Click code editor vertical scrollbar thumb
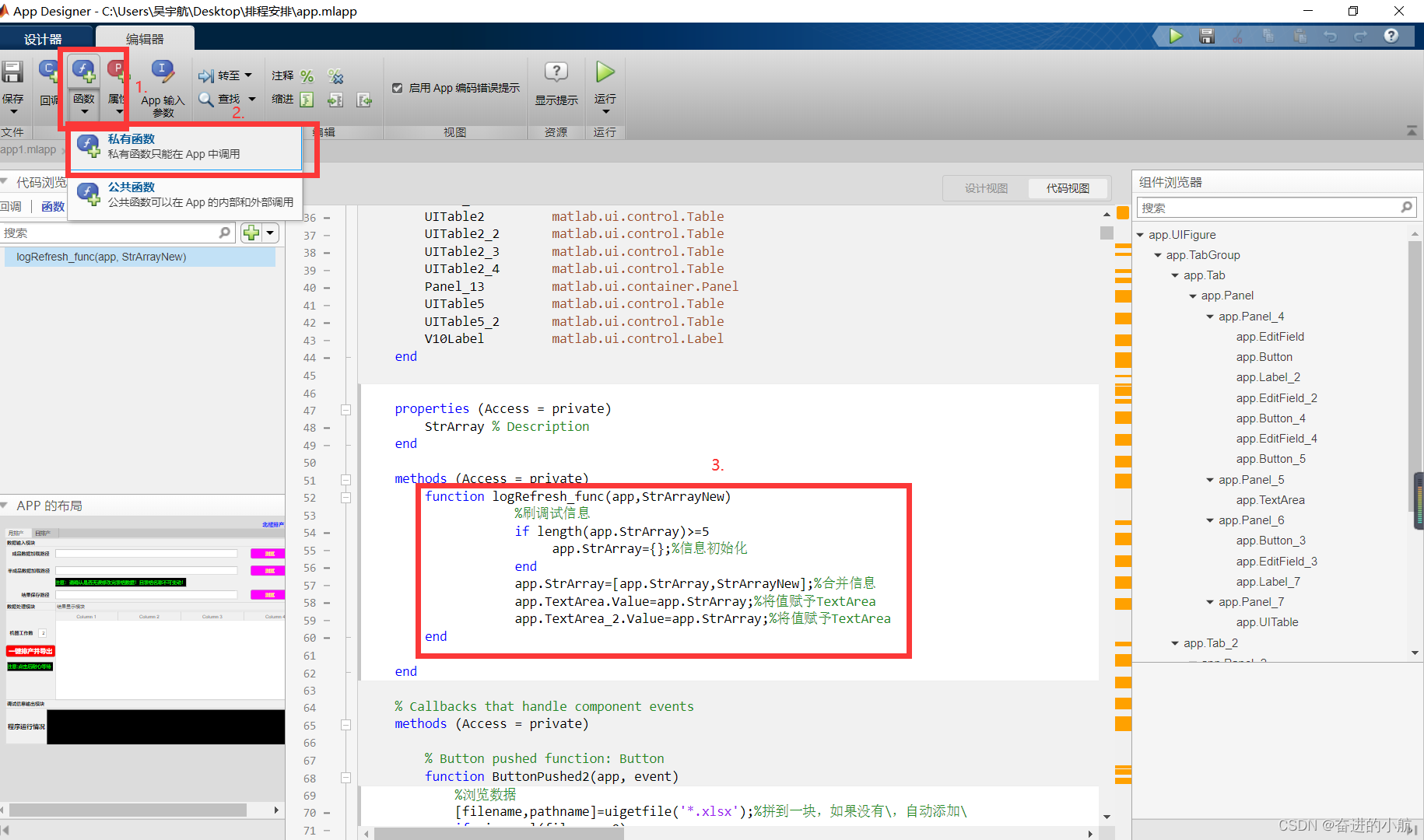 (1107, 233)
